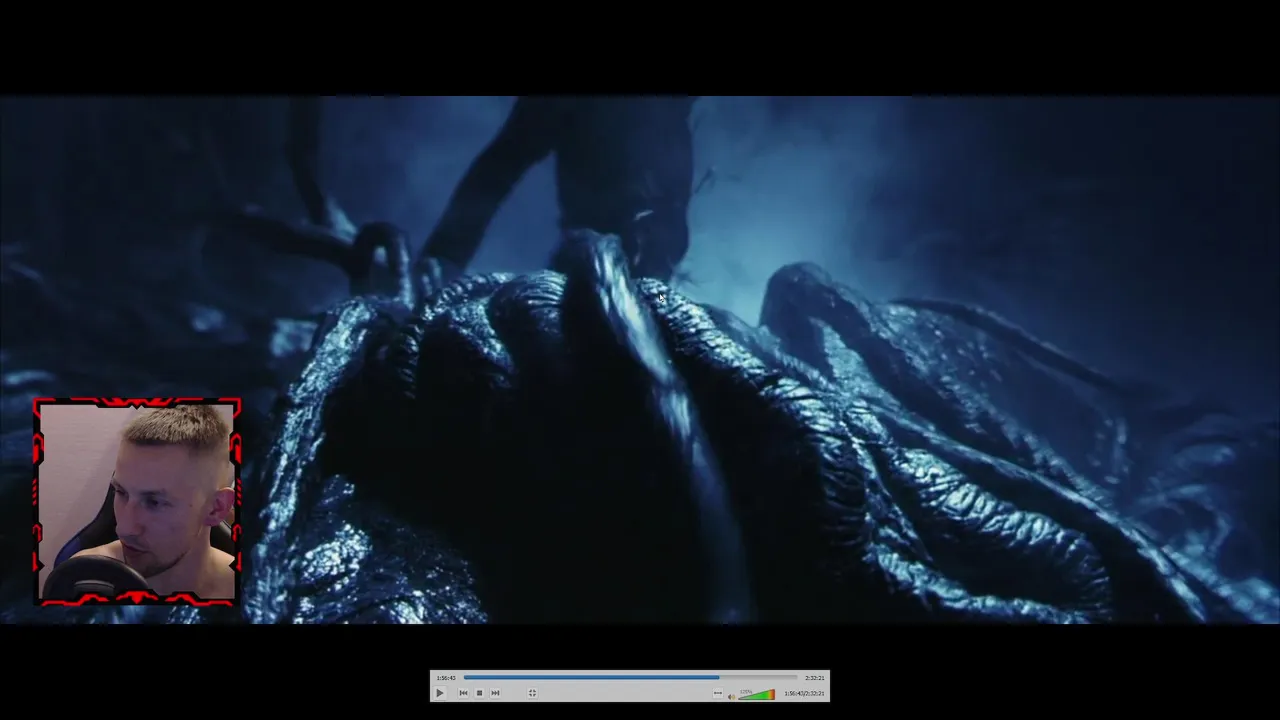Adjust the green volume level slider

click(756, 694)
